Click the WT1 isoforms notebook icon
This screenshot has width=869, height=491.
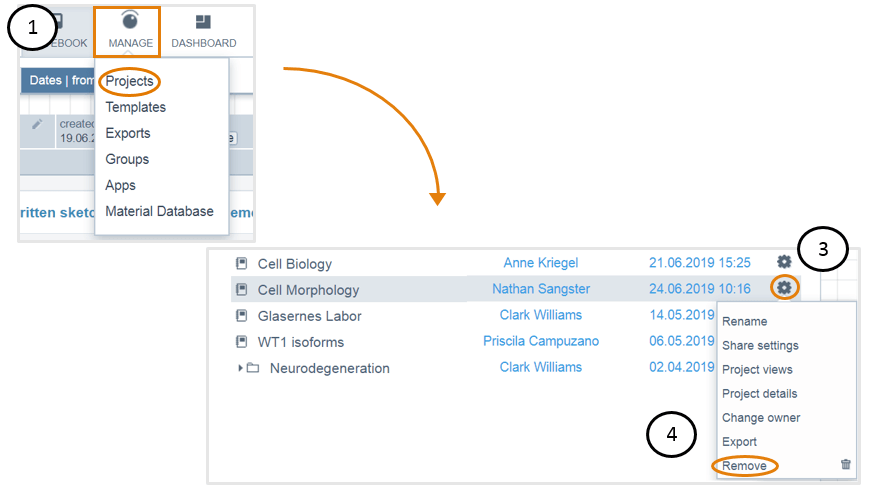[242, 342]
